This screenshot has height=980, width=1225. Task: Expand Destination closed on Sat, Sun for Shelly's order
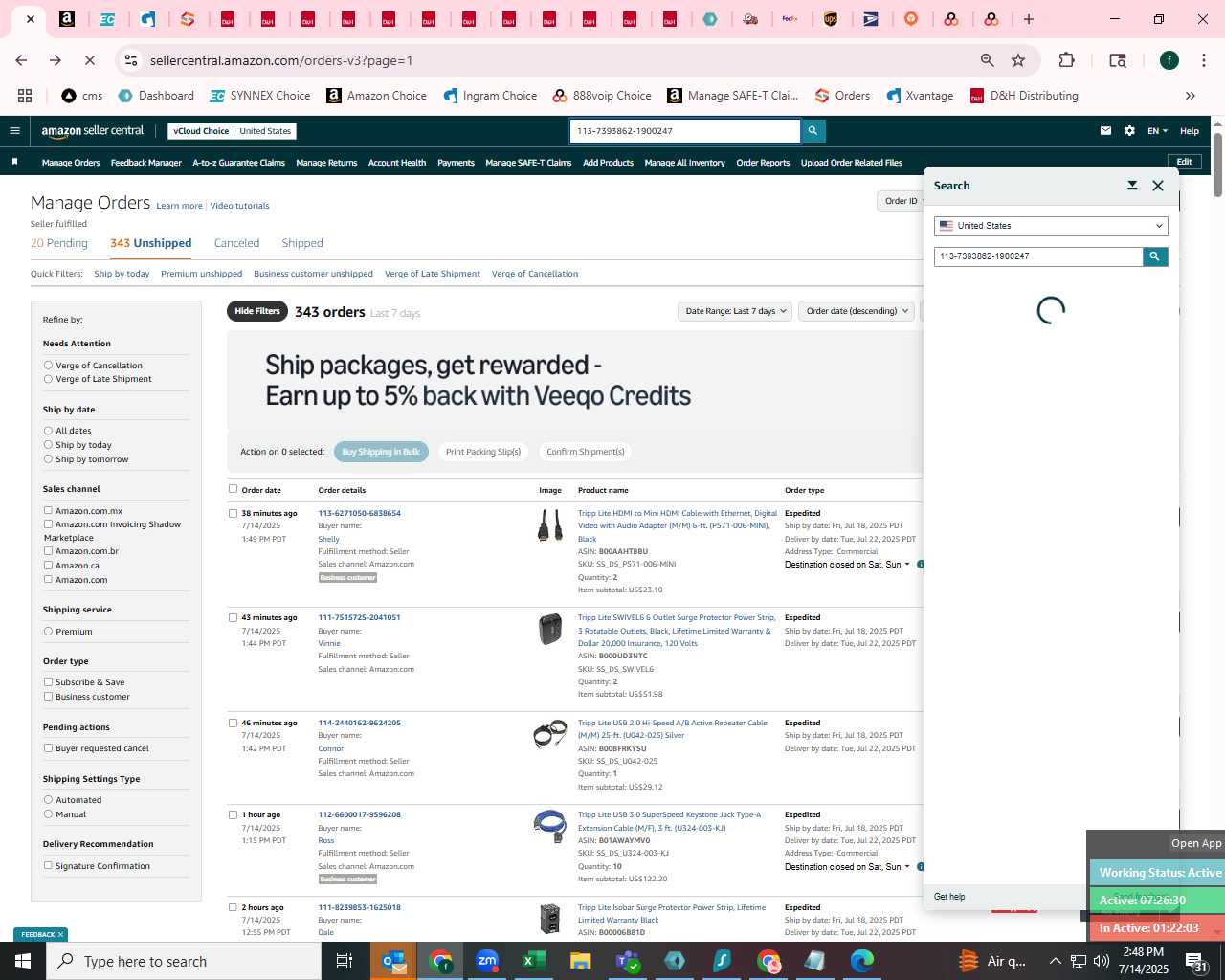847,565
